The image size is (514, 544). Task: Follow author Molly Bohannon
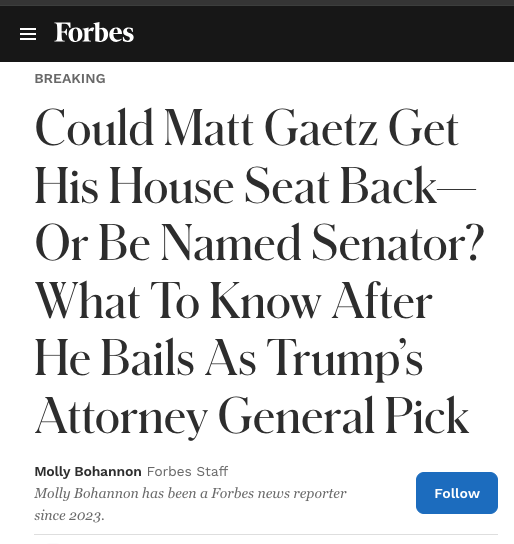click(457, 493)
